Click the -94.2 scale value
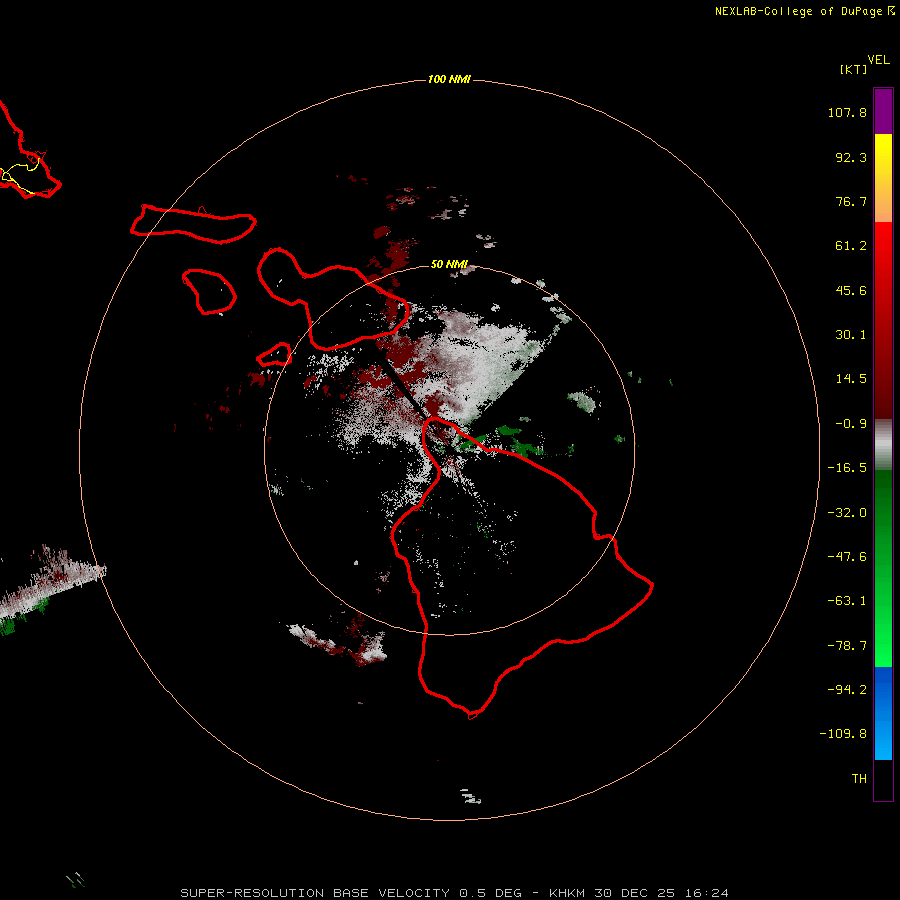 point(847,689)
